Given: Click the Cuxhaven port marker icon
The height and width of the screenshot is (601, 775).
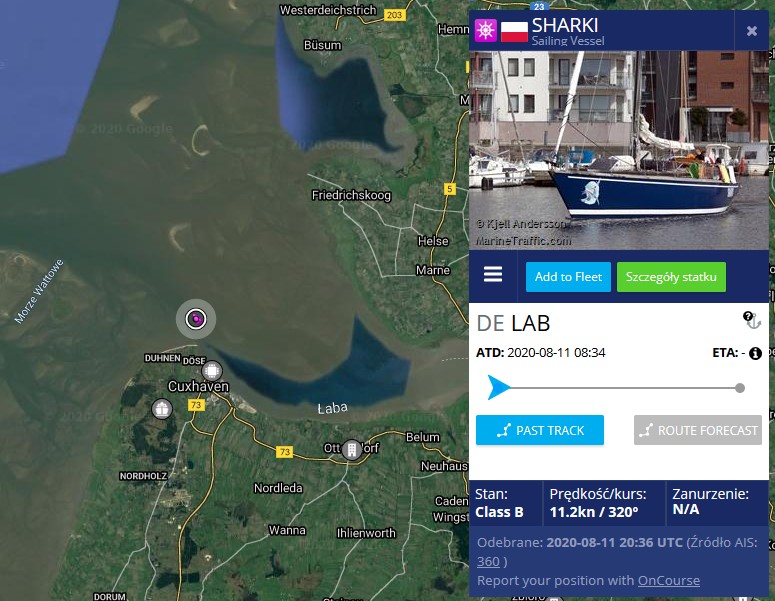Looking at the screenshot, I should tap(212, 370).
